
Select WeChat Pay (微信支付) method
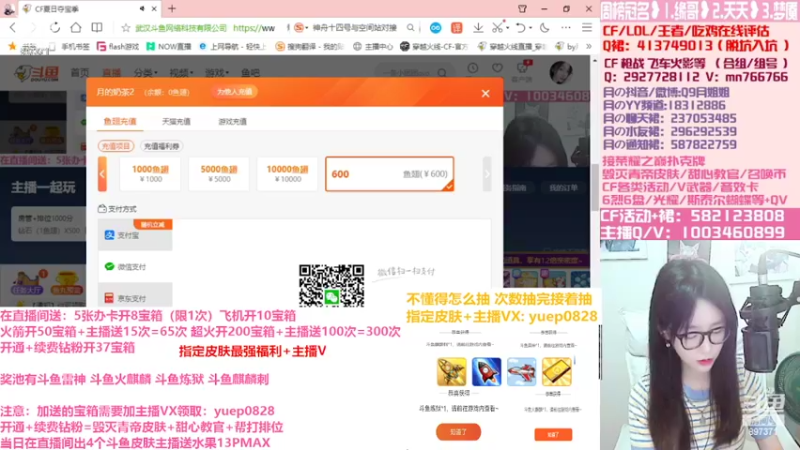(135, 266)
